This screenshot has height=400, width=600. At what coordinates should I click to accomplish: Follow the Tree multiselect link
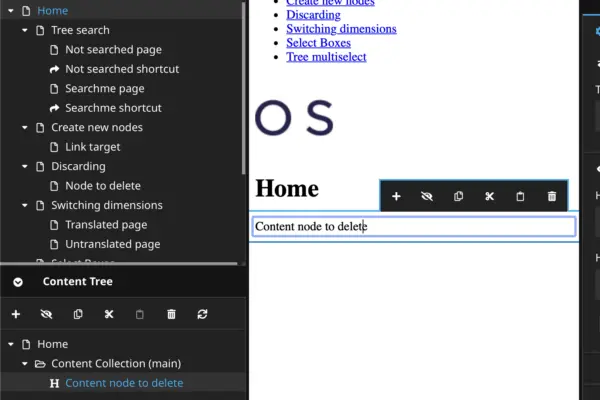point(326,57)
